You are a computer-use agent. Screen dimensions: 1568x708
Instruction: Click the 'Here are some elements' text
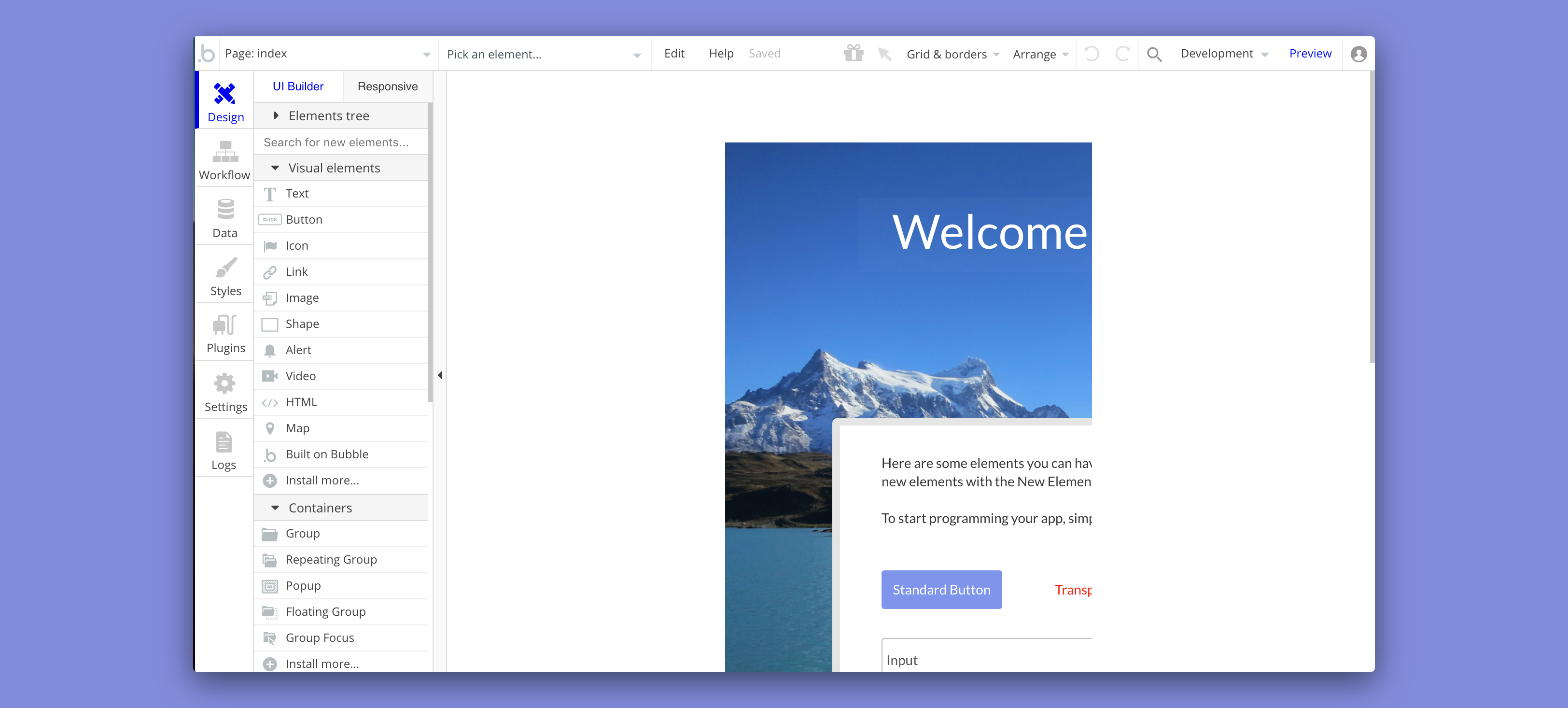click(986, 473)
